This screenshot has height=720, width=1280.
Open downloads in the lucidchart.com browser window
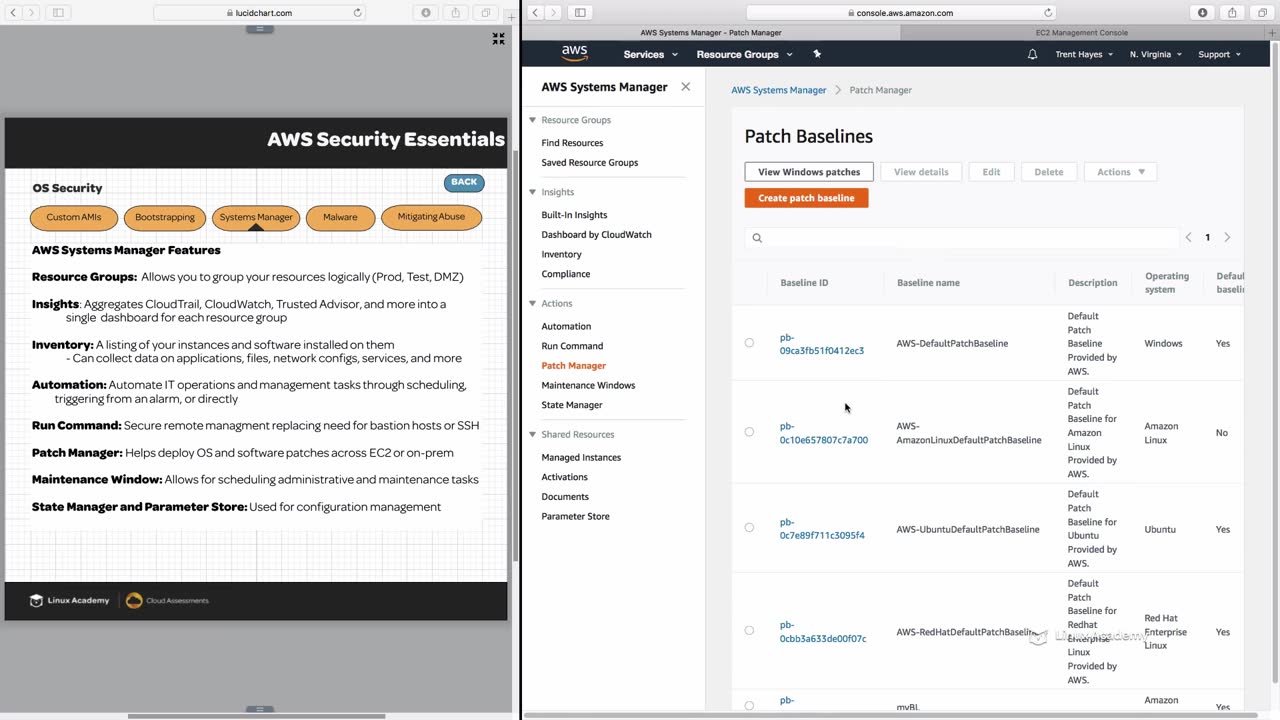coord(426,13)
